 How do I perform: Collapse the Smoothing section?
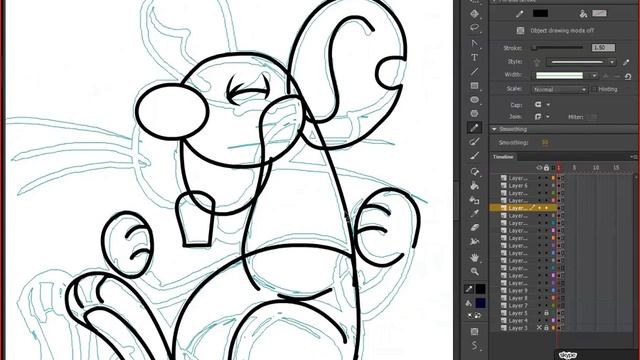pyautogui.click(x=494, y=129)
